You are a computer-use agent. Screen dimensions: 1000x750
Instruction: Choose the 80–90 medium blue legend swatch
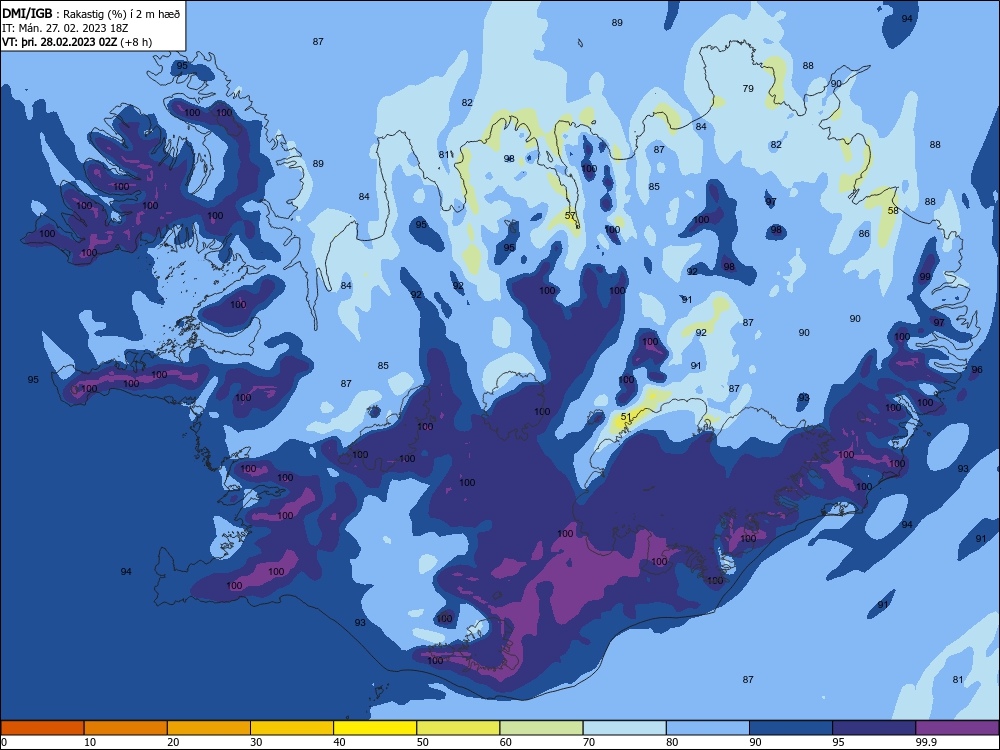click(708, 728)
